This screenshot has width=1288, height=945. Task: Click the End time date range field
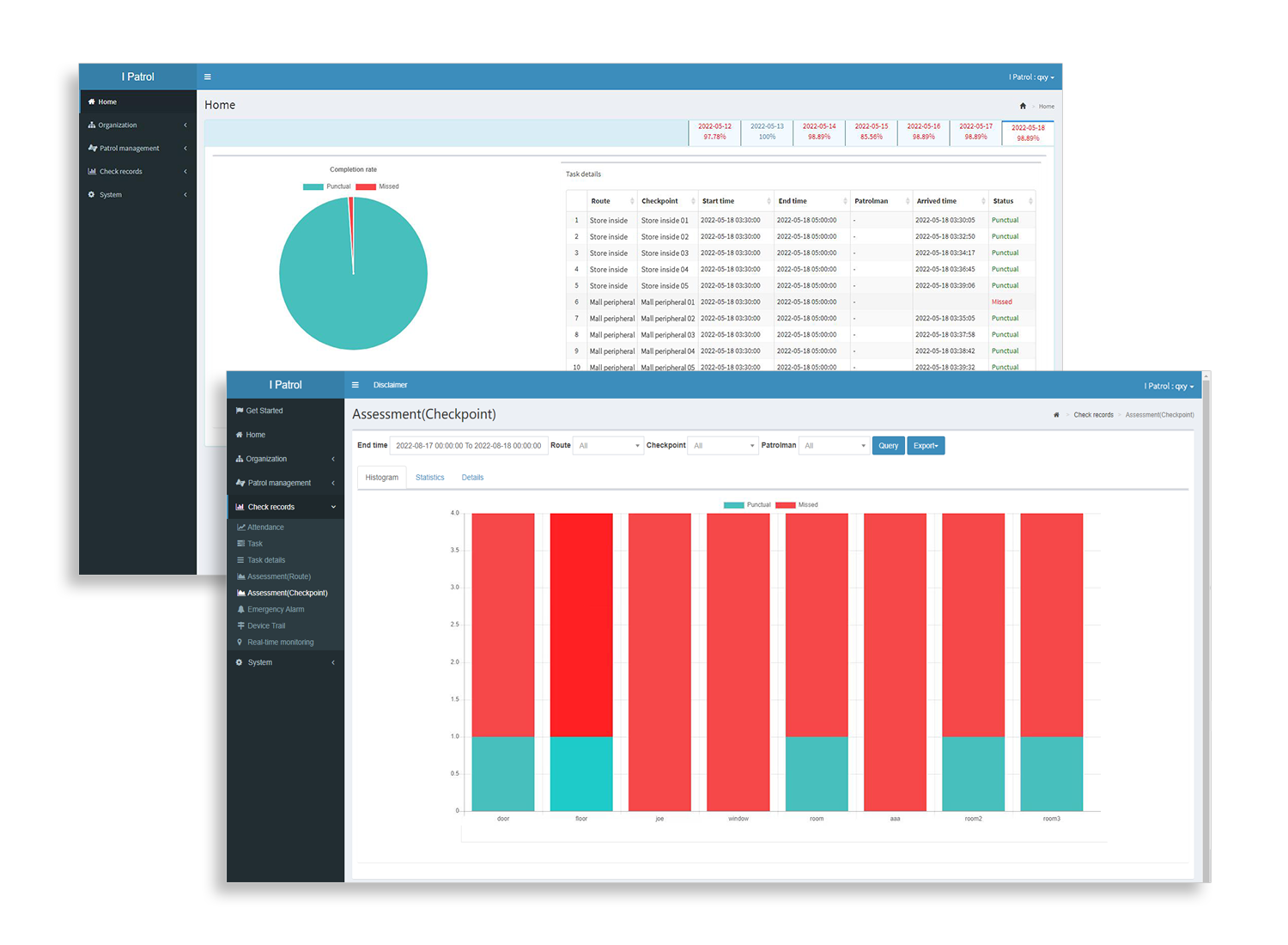pos(469,446)
